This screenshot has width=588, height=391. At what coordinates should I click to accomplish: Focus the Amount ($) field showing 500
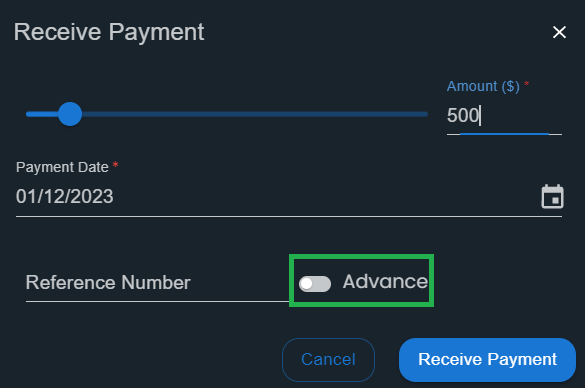click(x=506, y=116)
